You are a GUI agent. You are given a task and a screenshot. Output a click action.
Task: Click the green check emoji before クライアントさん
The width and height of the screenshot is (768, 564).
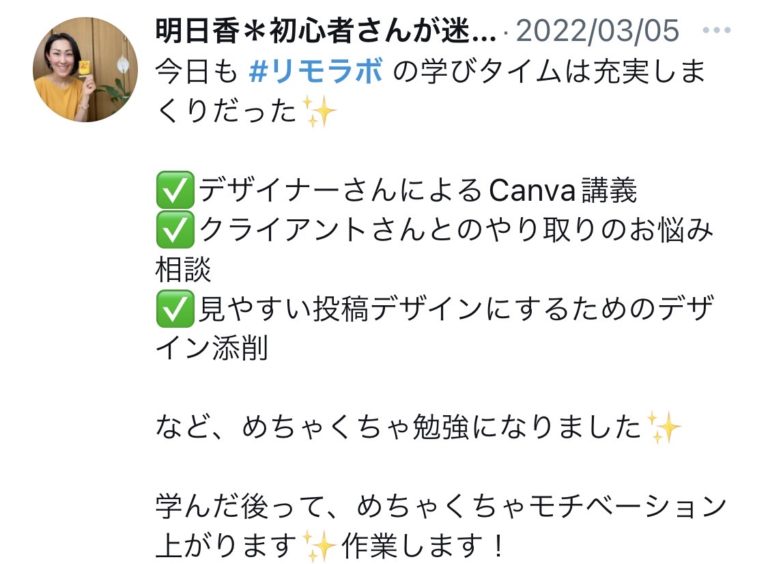[174, 229]
